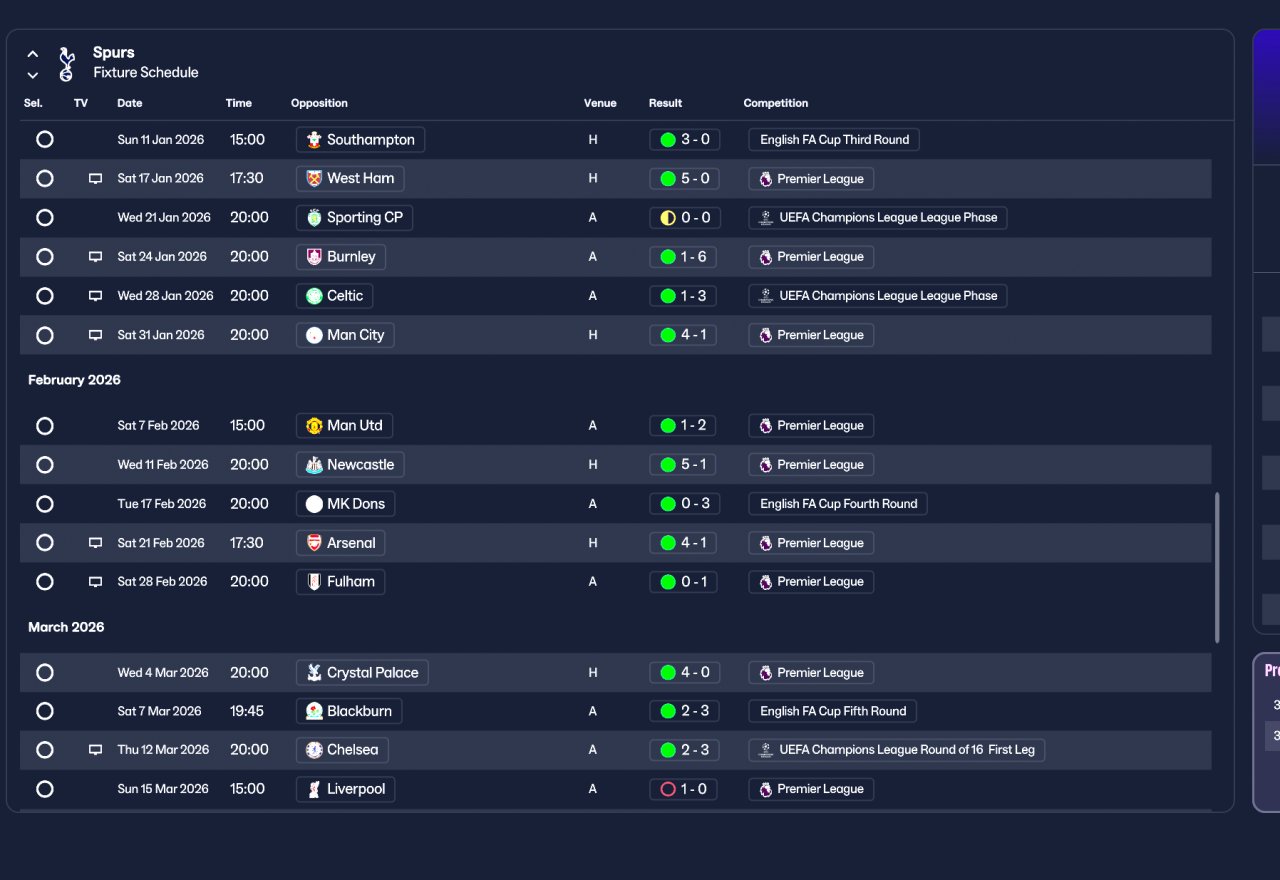Viewport: 1280px width, 880px height.
Task: Click the Blackburn club badge
Action: pos(314,711)
